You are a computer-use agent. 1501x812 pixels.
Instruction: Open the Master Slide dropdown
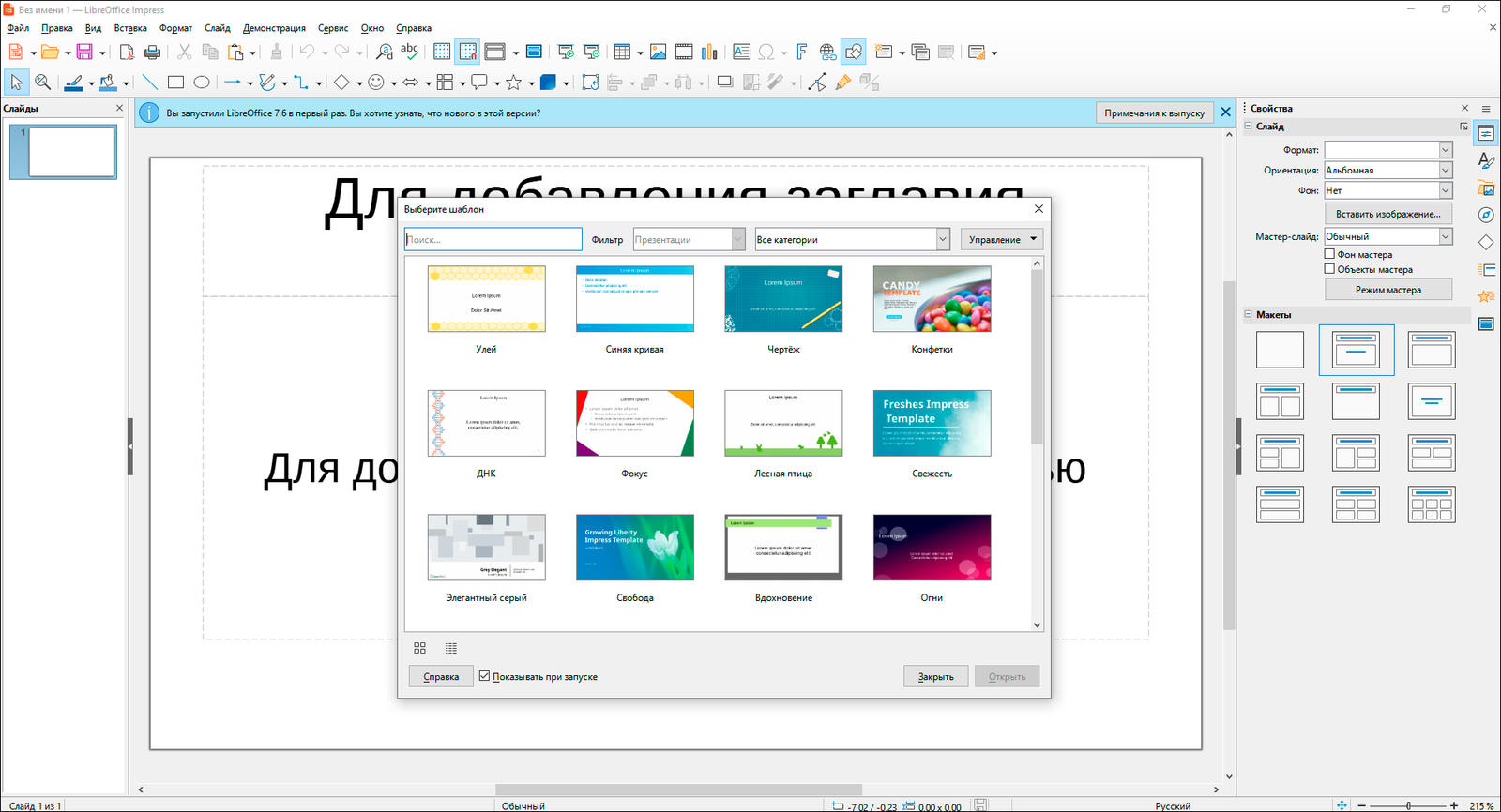coord(1388,236)
